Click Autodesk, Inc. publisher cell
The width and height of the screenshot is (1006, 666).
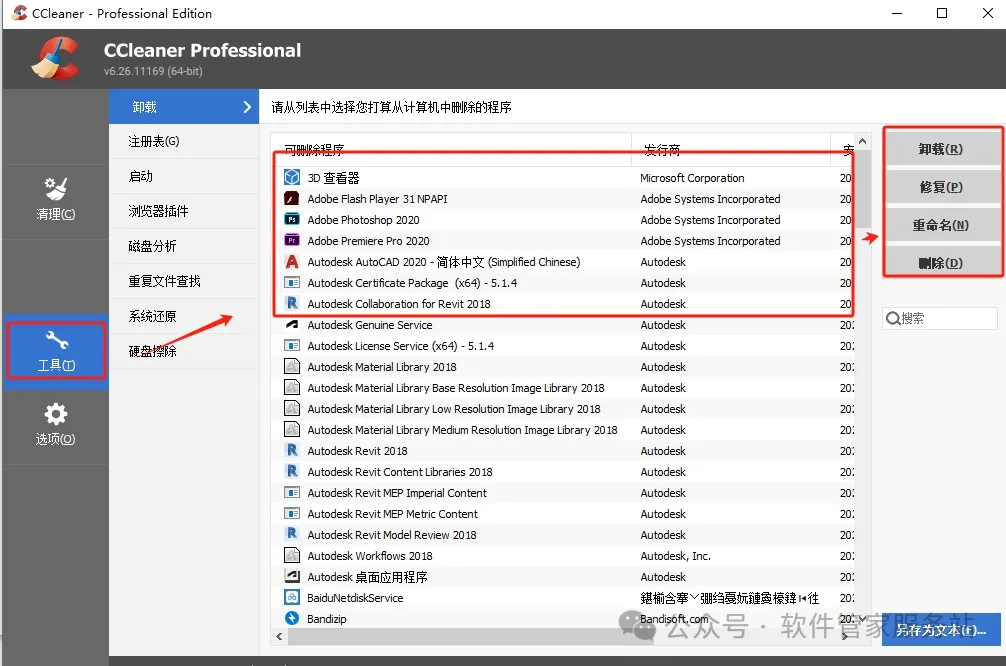click(675, 556)
